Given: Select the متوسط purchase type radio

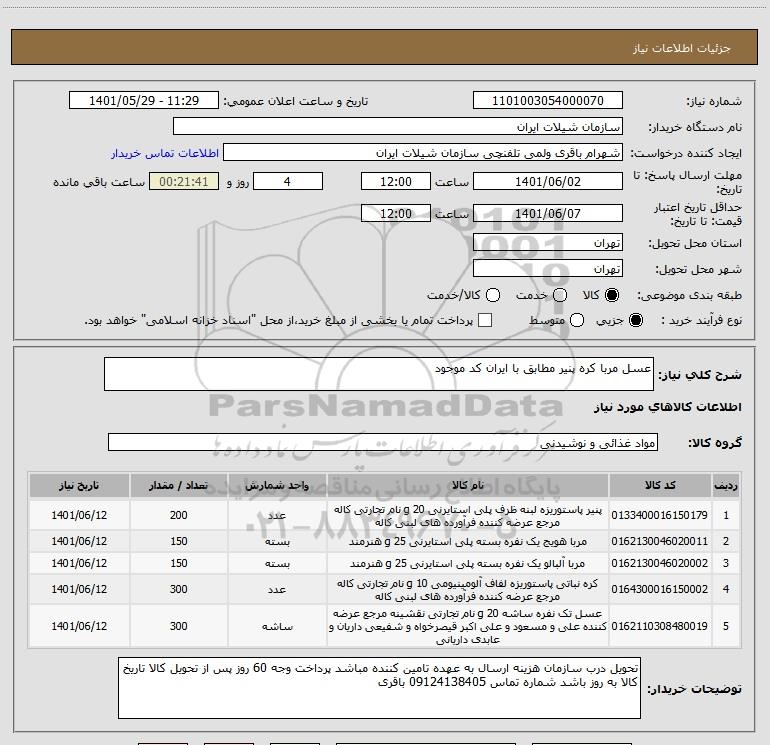Looking at the screenshot, I should [x=577, y=320].
